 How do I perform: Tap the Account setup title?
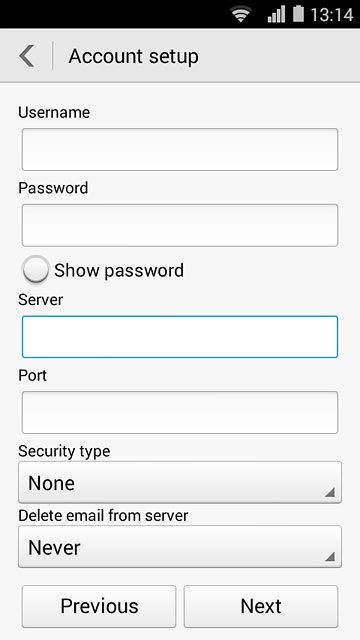click(133, 56)
